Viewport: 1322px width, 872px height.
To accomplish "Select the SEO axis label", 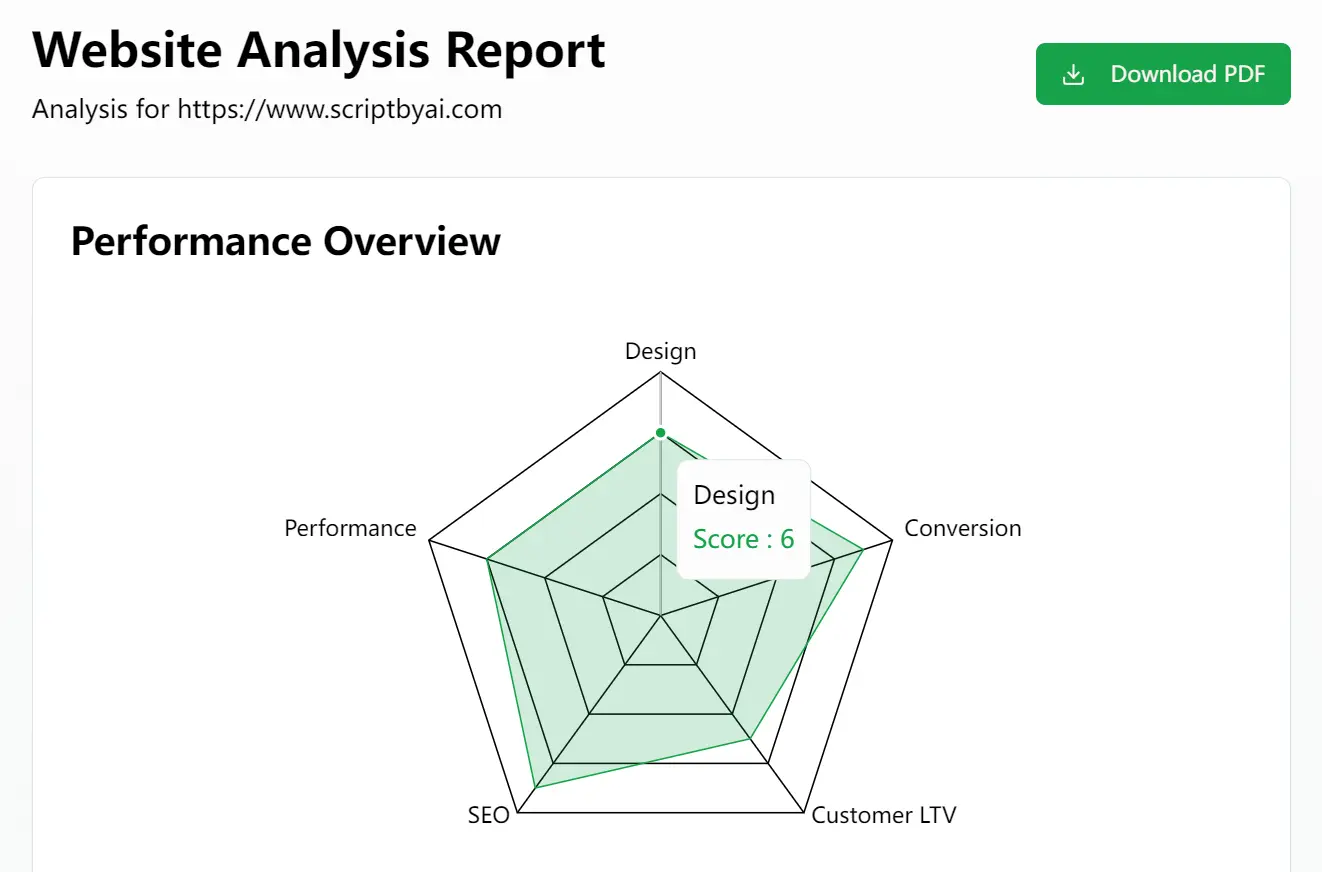I will coord(487,815).
